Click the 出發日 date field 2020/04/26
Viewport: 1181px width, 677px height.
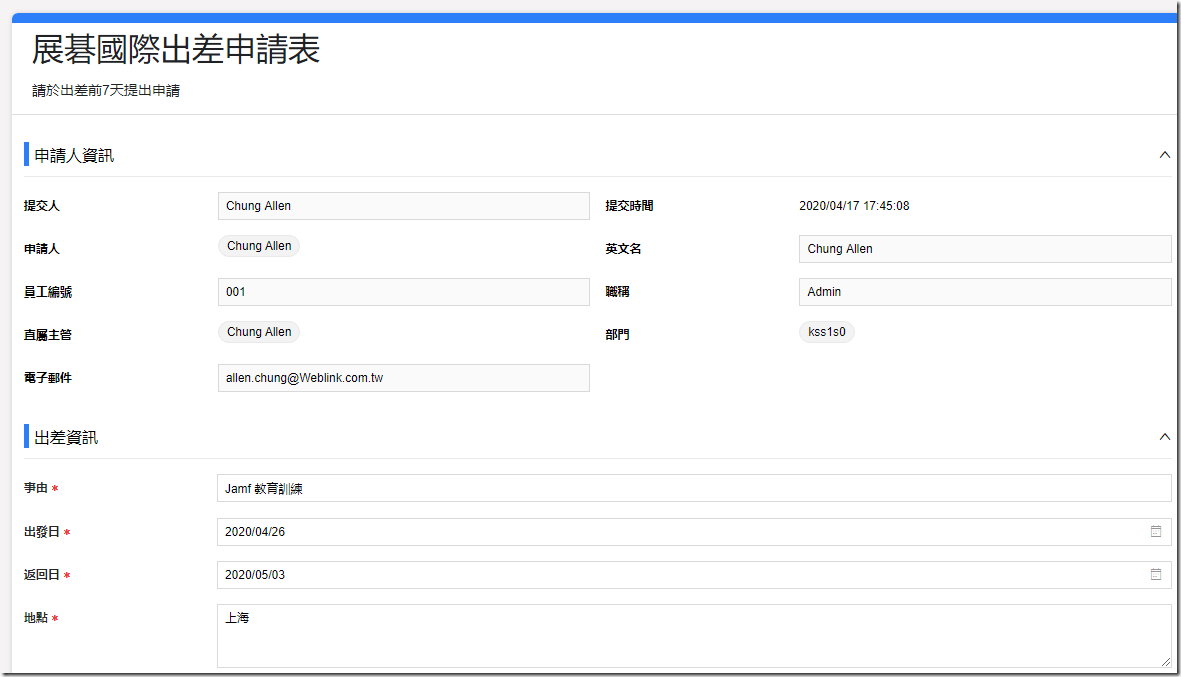[x=694, y=532]
